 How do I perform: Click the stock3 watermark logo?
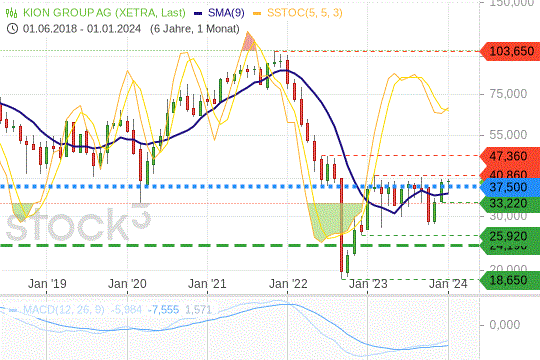(x=79, y=223)
